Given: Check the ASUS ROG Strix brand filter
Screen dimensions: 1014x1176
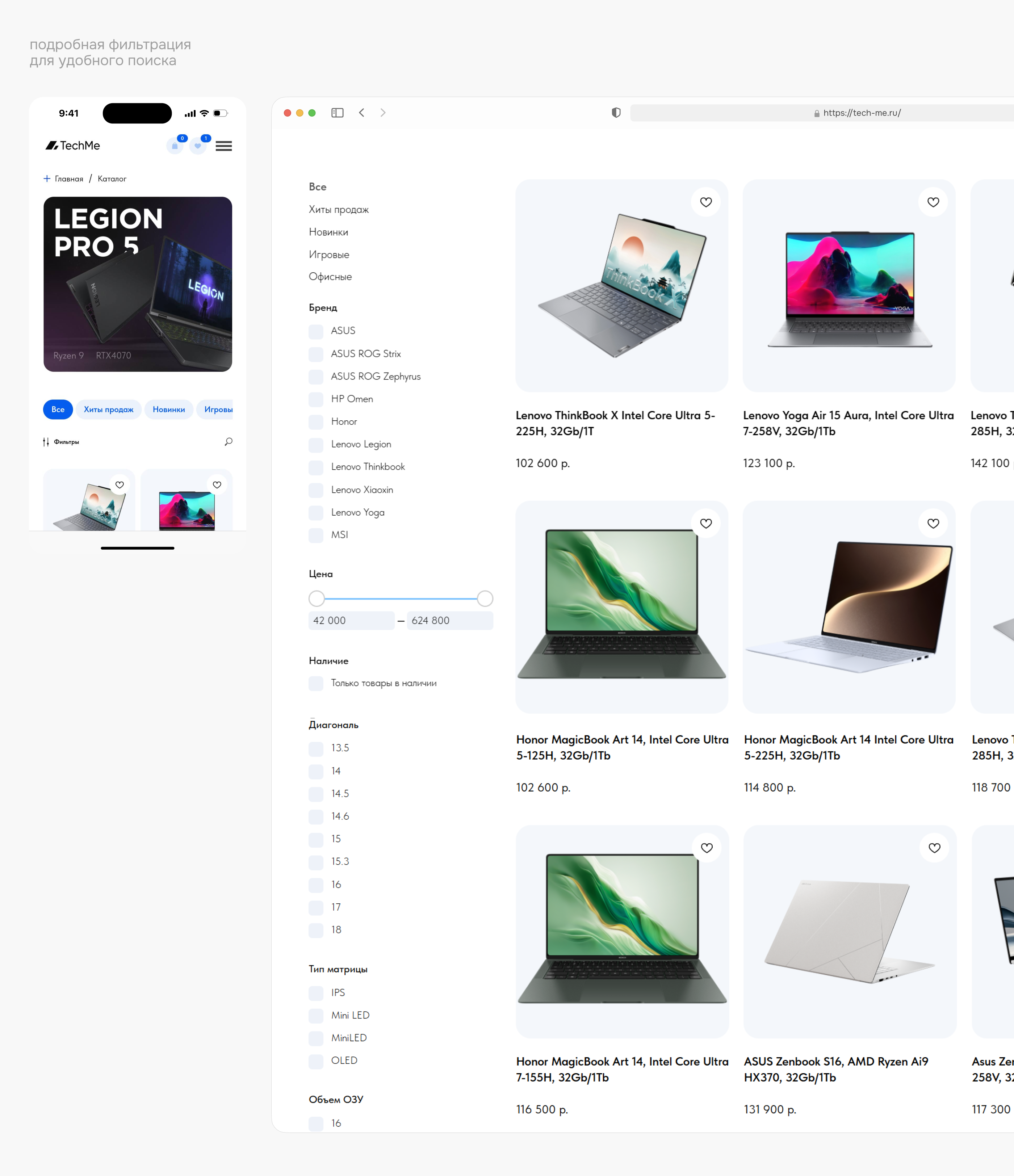Looking at the screenshot, I should (316, 354).
